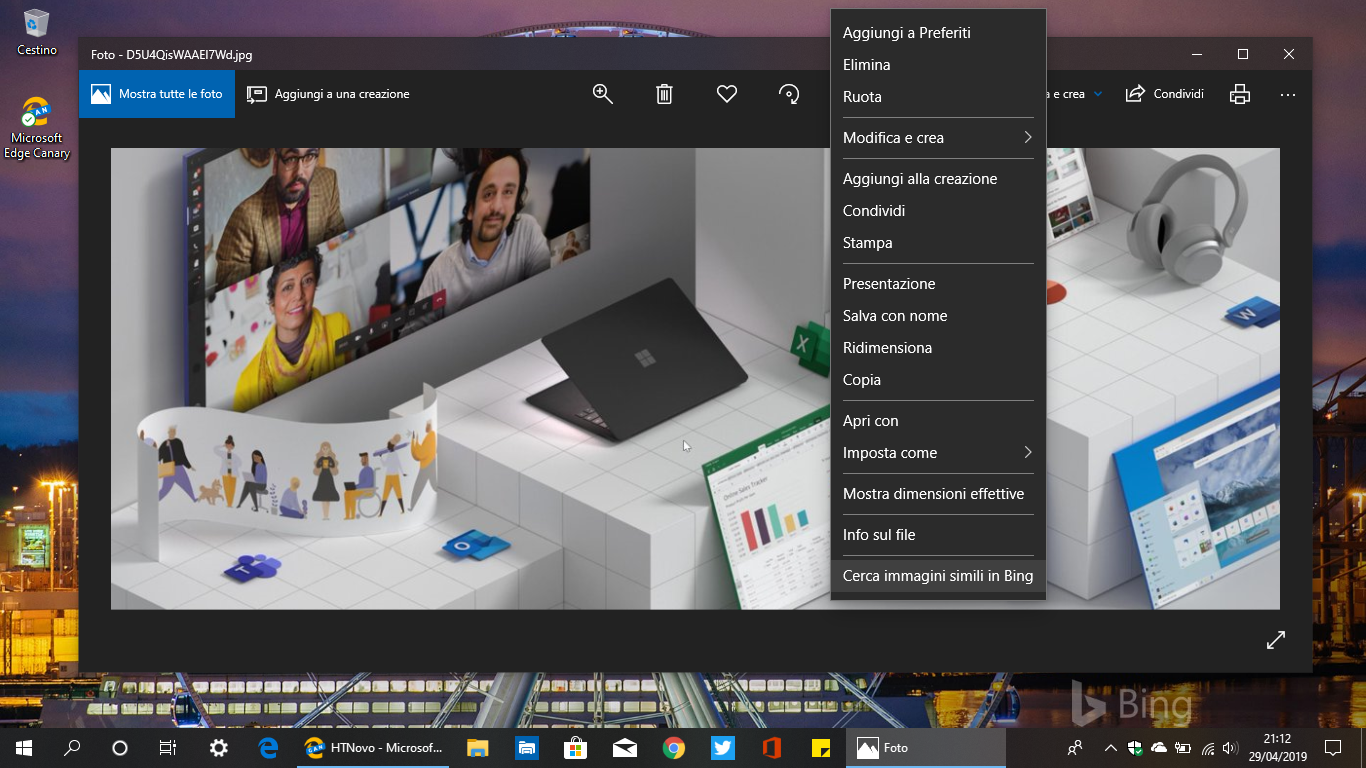The image size is (1366, 768).
Task: Select Info sul file menu entry
Action: pos(938,535)
